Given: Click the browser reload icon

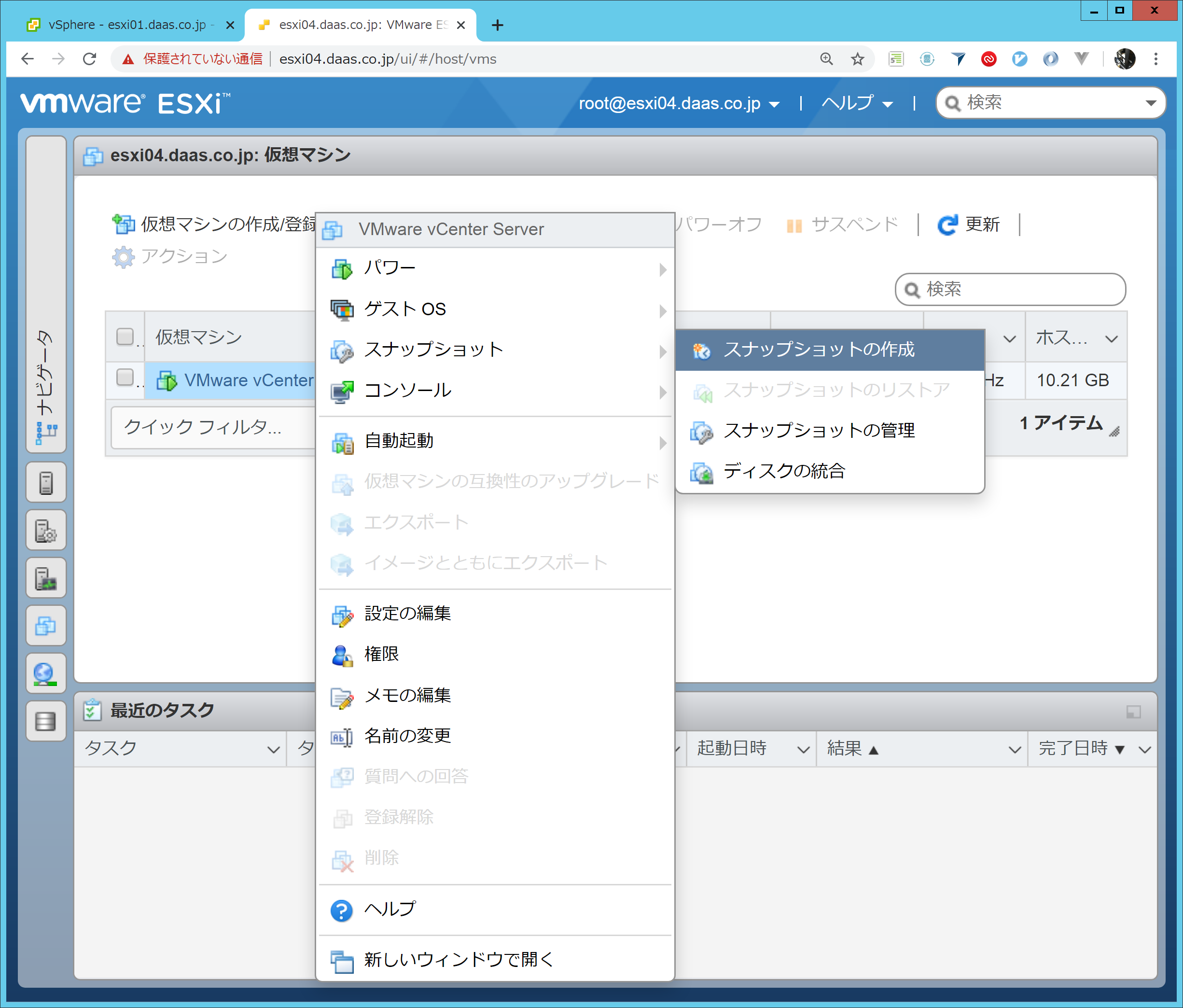Looking at the screenshot, I should point(90,59).
